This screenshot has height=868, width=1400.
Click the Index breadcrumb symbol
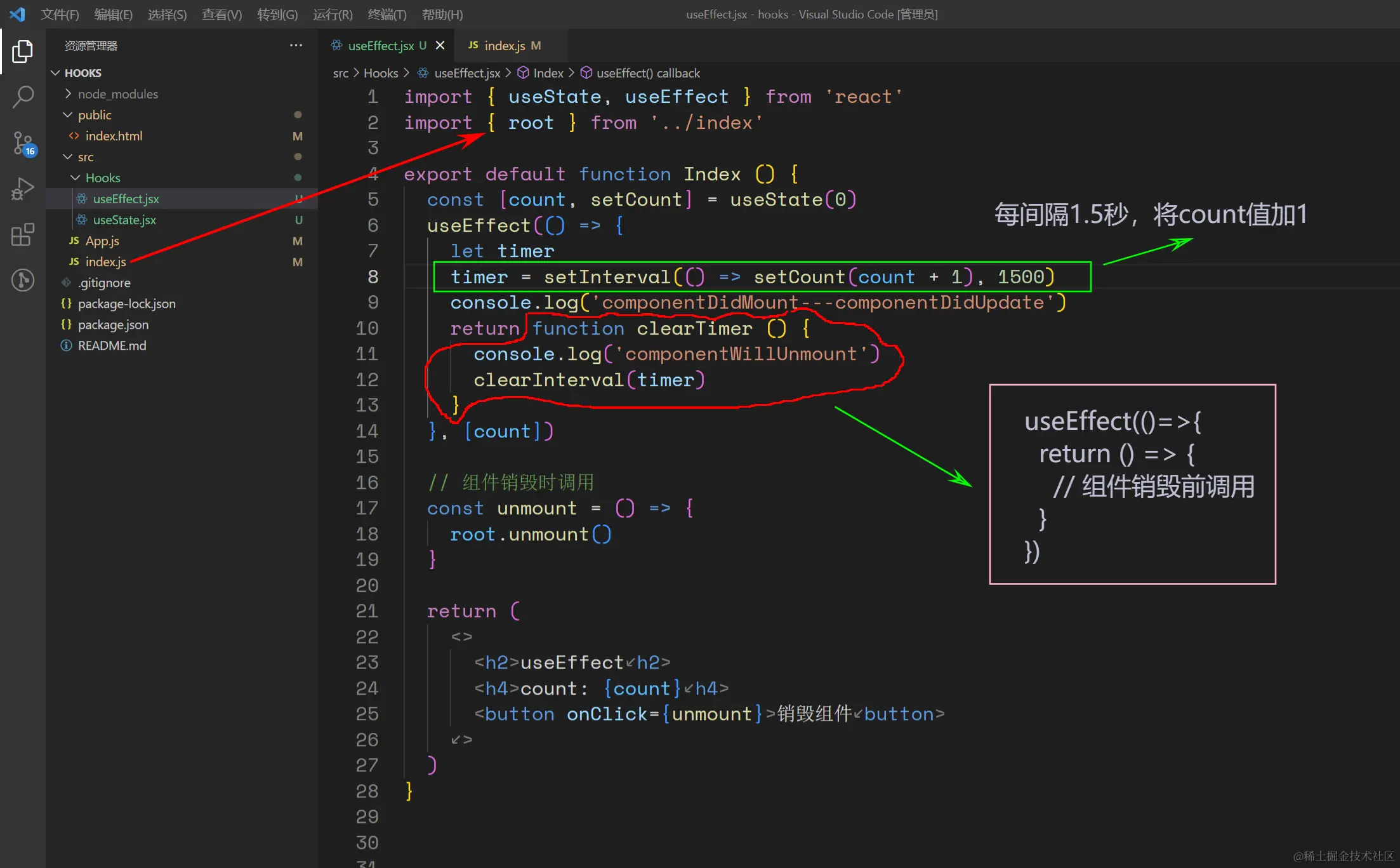click(x=548, y=73)
